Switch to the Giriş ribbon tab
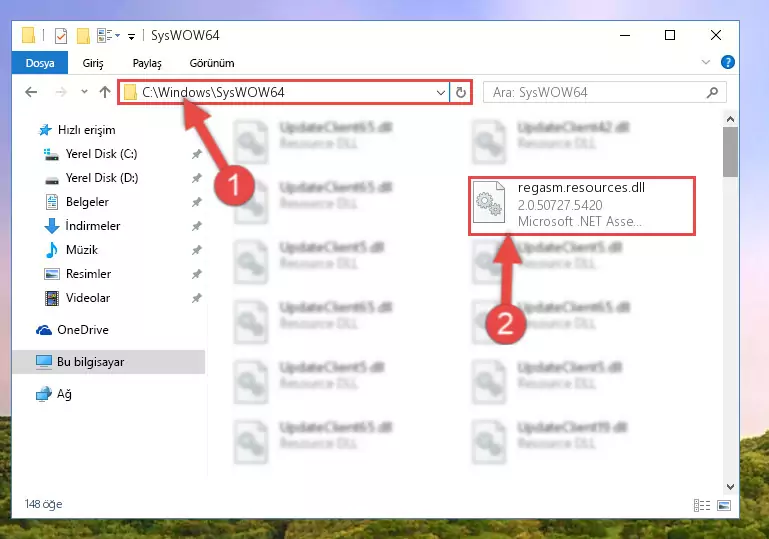This screenshot has height=539, width=769. click(x=93, y=63)
